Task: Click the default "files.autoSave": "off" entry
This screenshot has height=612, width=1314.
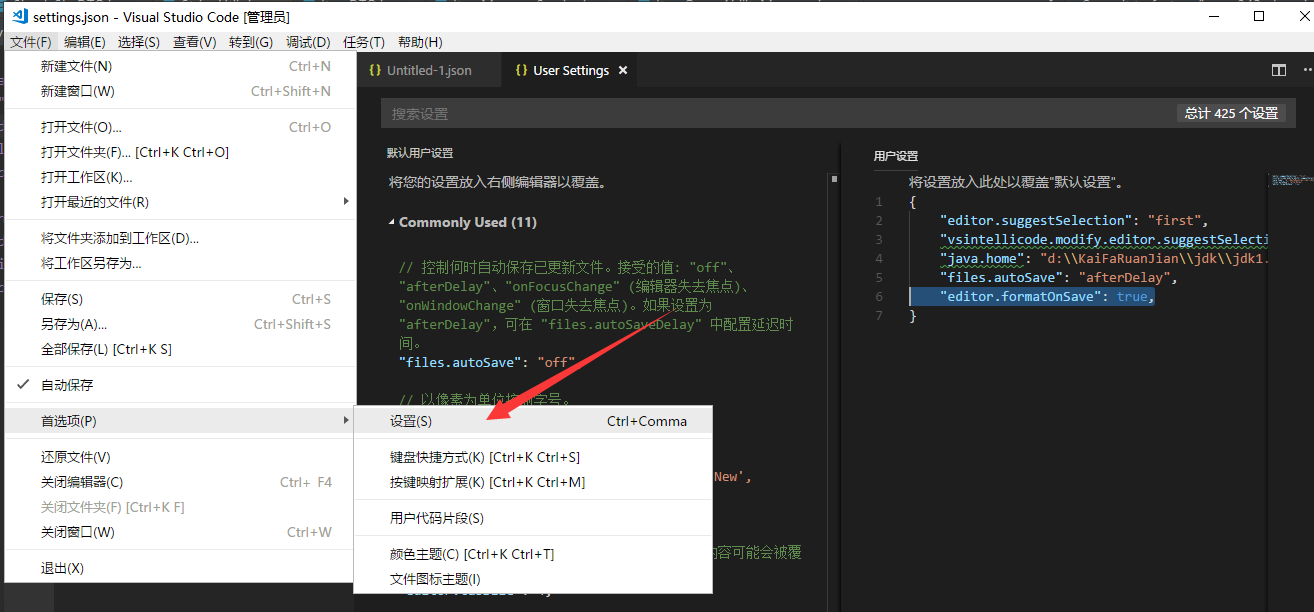Action: coord(487,362)
